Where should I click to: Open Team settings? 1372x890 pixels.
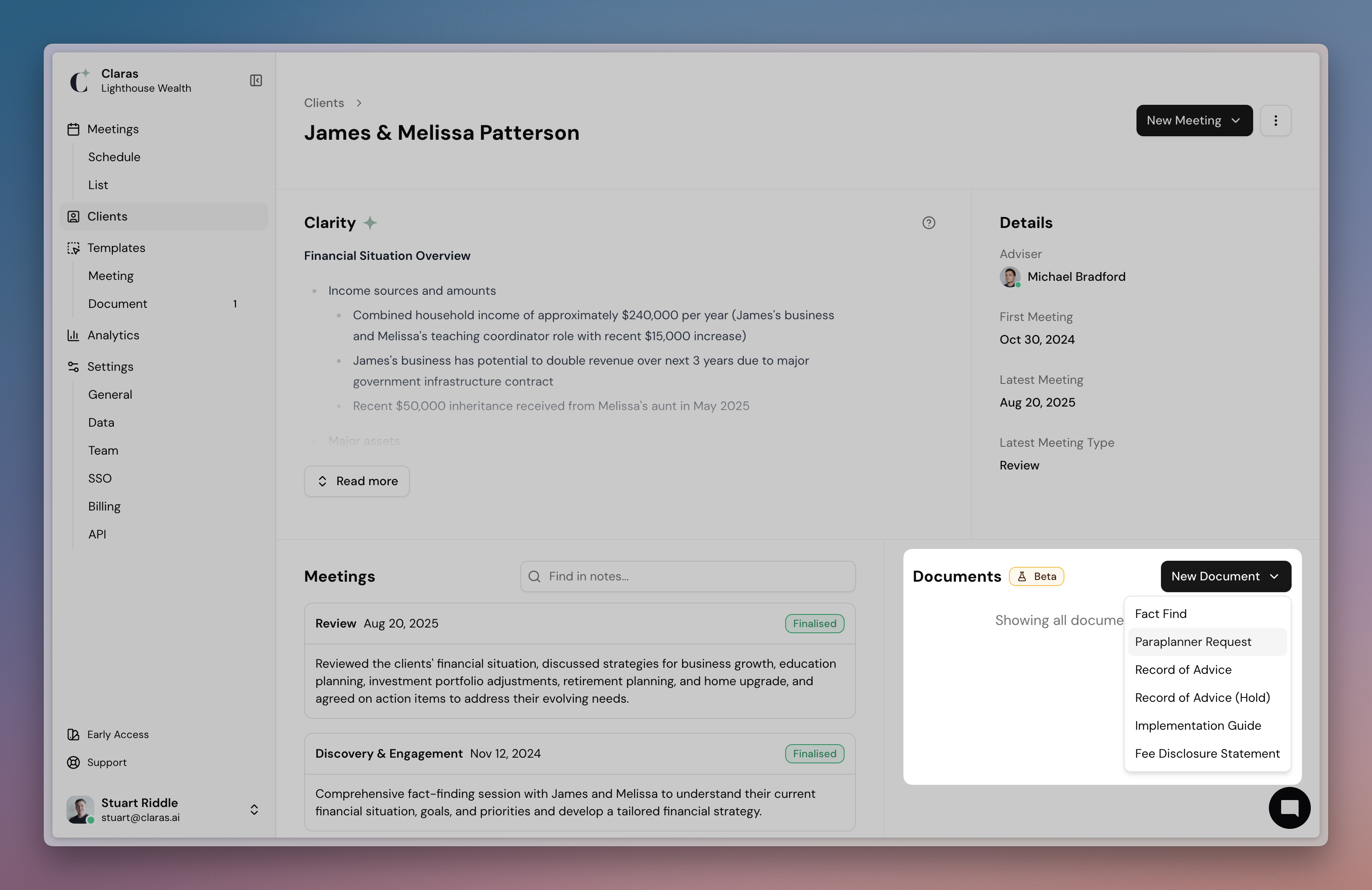(103, 451)
